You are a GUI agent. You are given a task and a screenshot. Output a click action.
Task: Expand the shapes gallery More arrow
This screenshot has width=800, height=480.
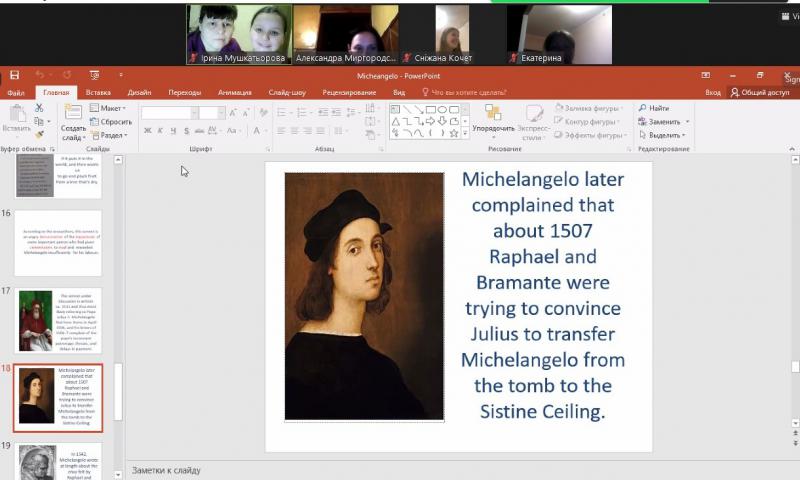[x=465, y=133]
